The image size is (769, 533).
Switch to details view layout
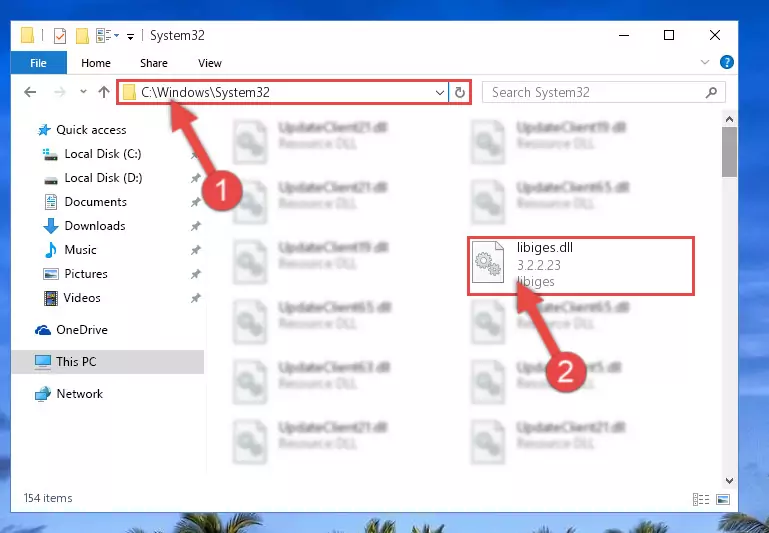click(701, 500)
